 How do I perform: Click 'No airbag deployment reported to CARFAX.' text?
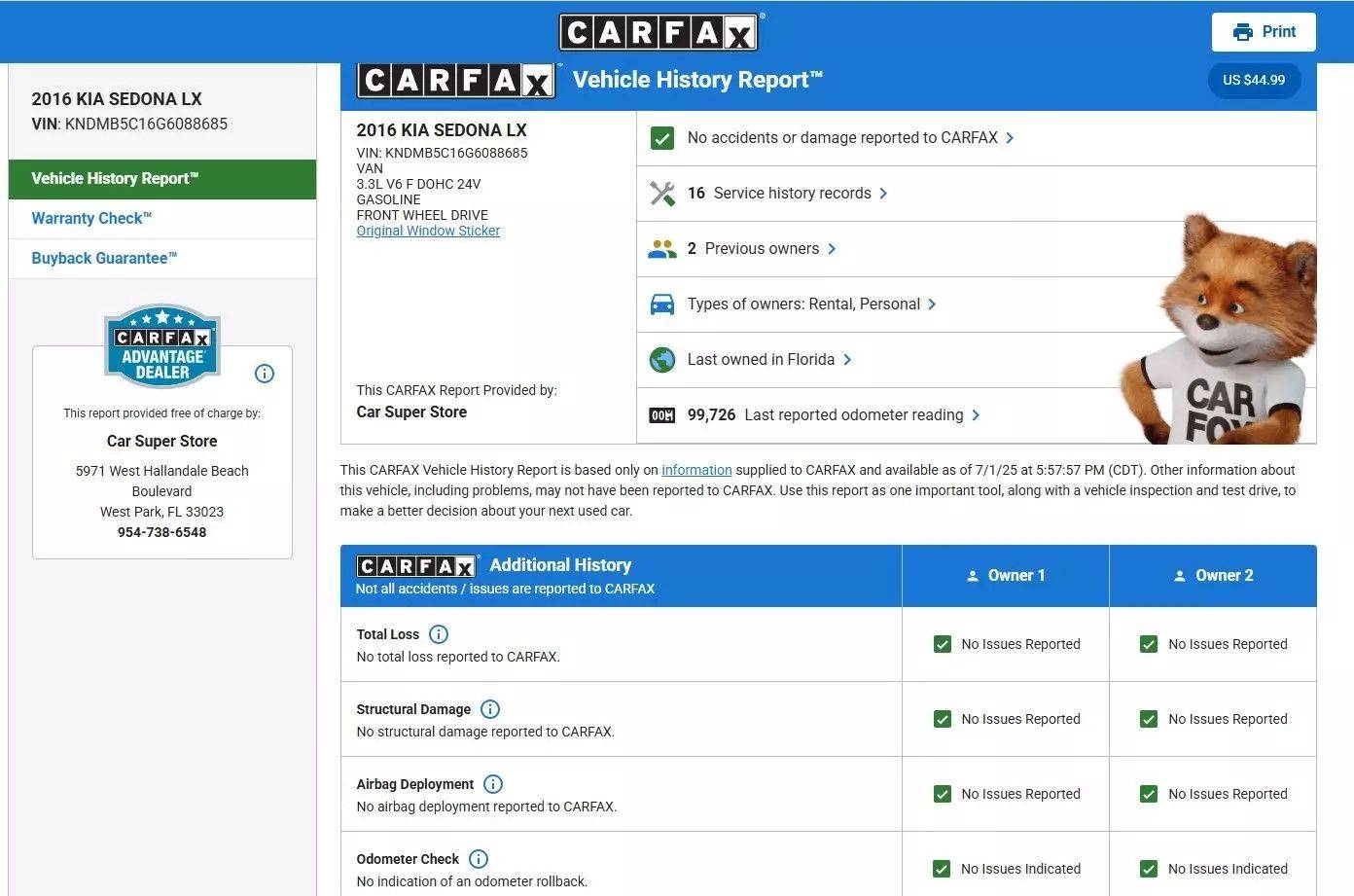(x=486, y=806)
